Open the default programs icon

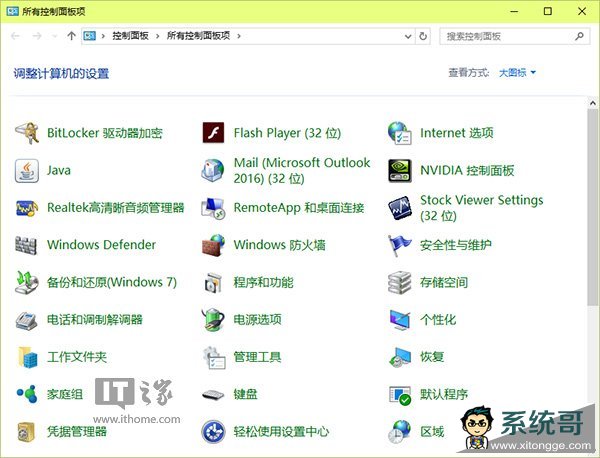[x=399, y=395]
